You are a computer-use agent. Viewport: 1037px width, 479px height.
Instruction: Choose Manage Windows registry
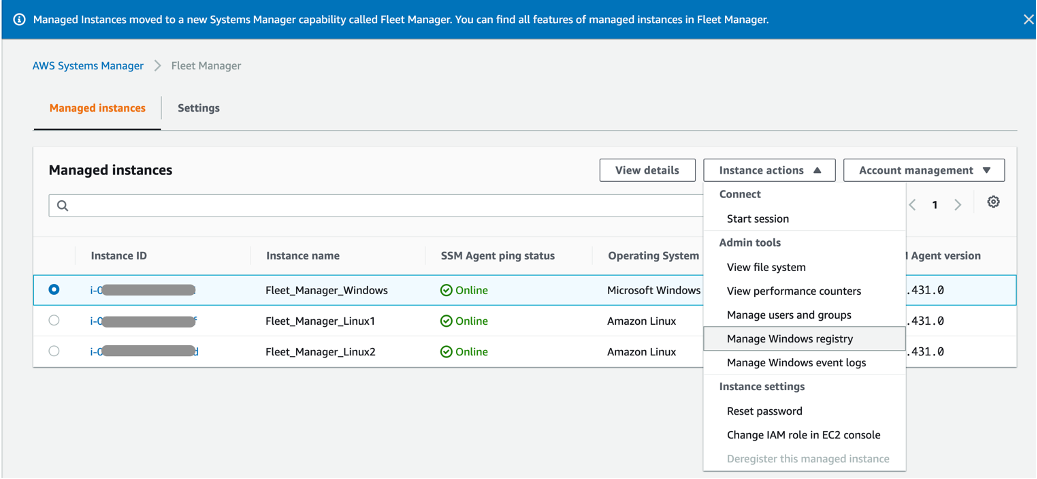[804, 339]
